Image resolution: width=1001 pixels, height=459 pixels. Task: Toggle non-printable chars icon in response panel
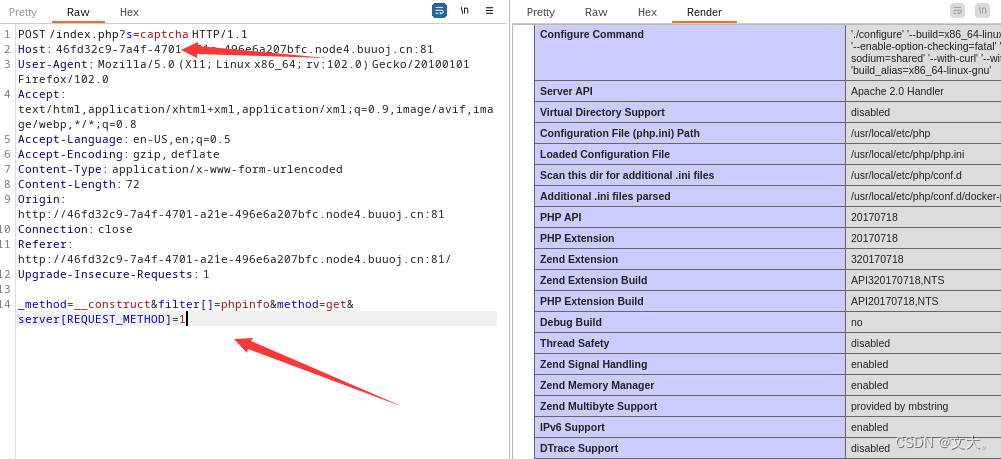[x=982, y=11]
